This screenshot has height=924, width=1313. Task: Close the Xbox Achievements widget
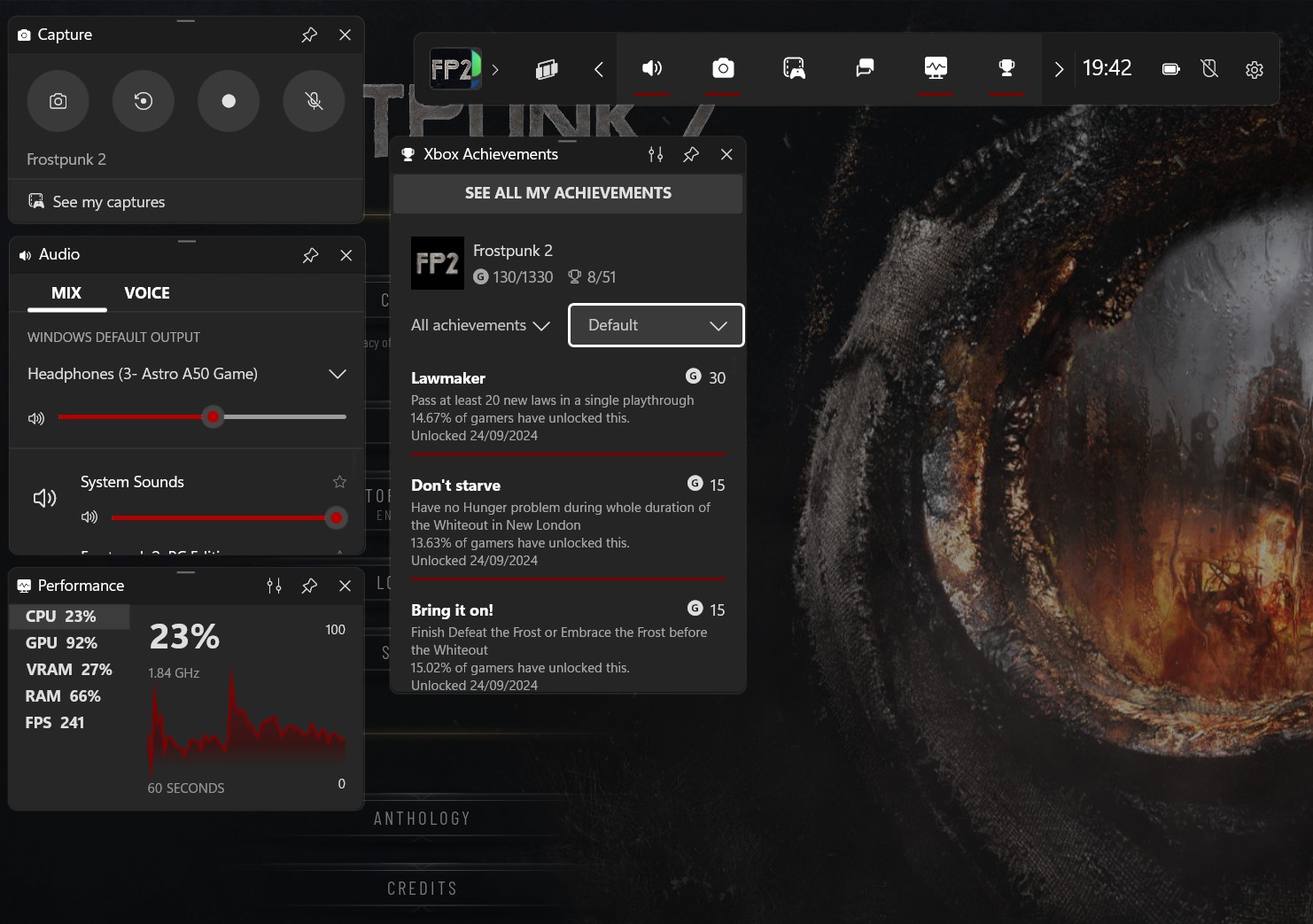click(726, 154)
